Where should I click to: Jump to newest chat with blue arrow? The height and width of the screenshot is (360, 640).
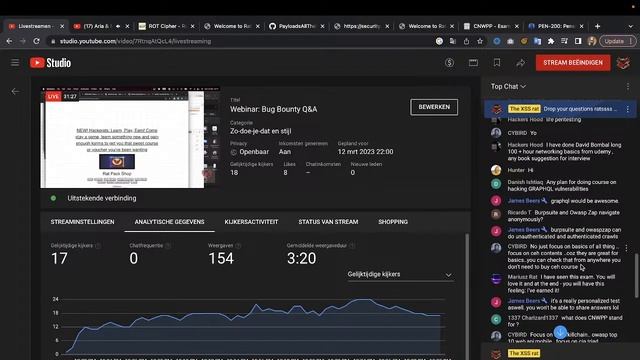(560, 332)
